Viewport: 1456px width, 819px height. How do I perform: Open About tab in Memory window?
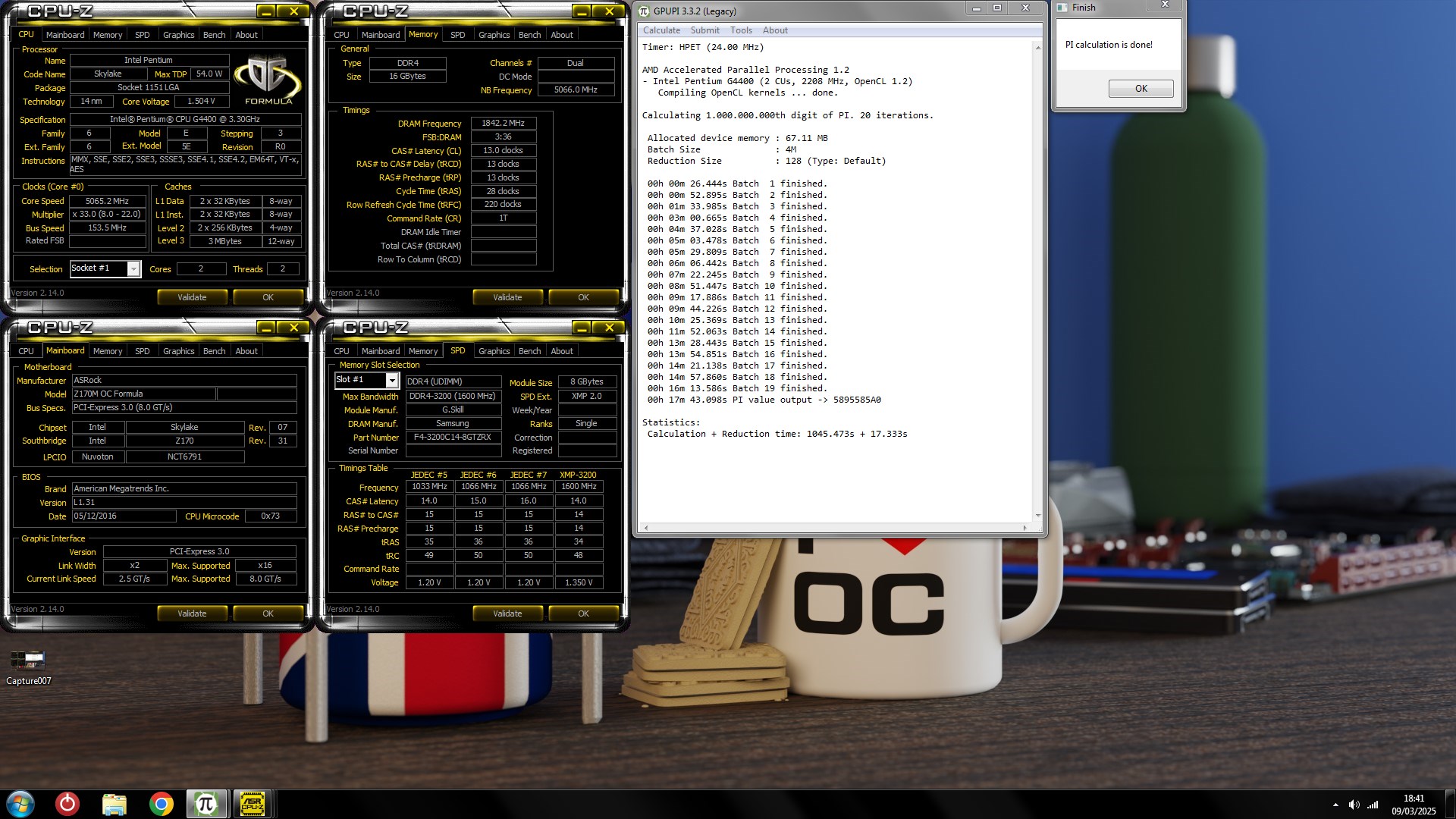point(561,35)
